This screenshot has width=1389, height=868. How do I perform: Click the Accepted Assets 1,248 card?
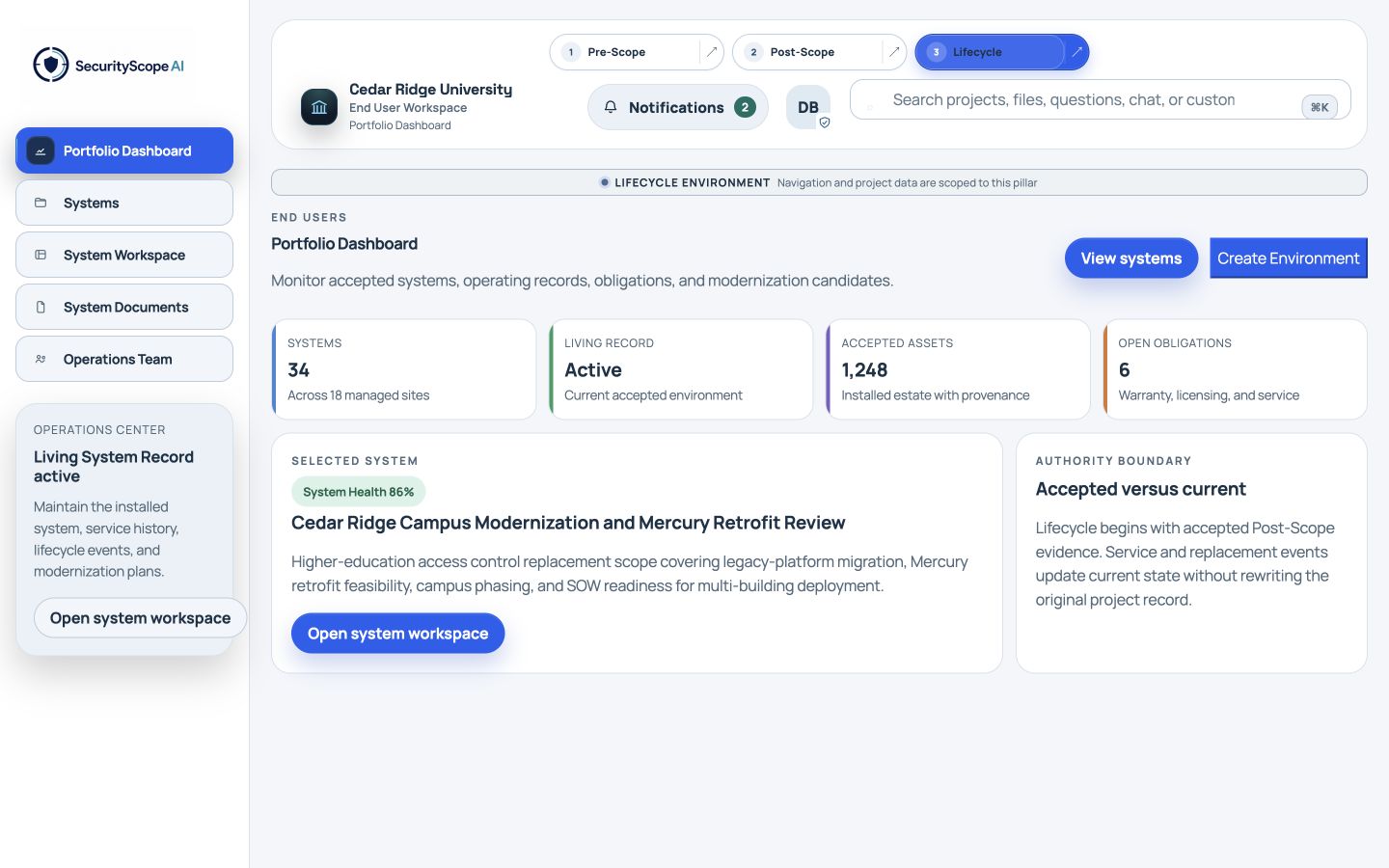coord(958,369)
